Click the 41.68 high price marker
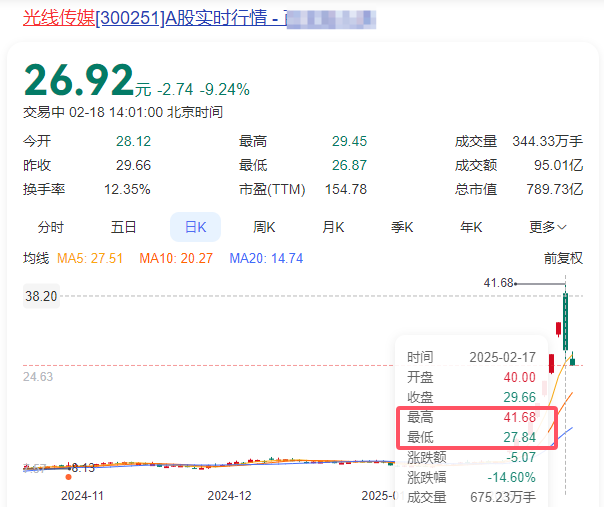The height and width of the screenshot is (507, 604). [x=498, y=283]
